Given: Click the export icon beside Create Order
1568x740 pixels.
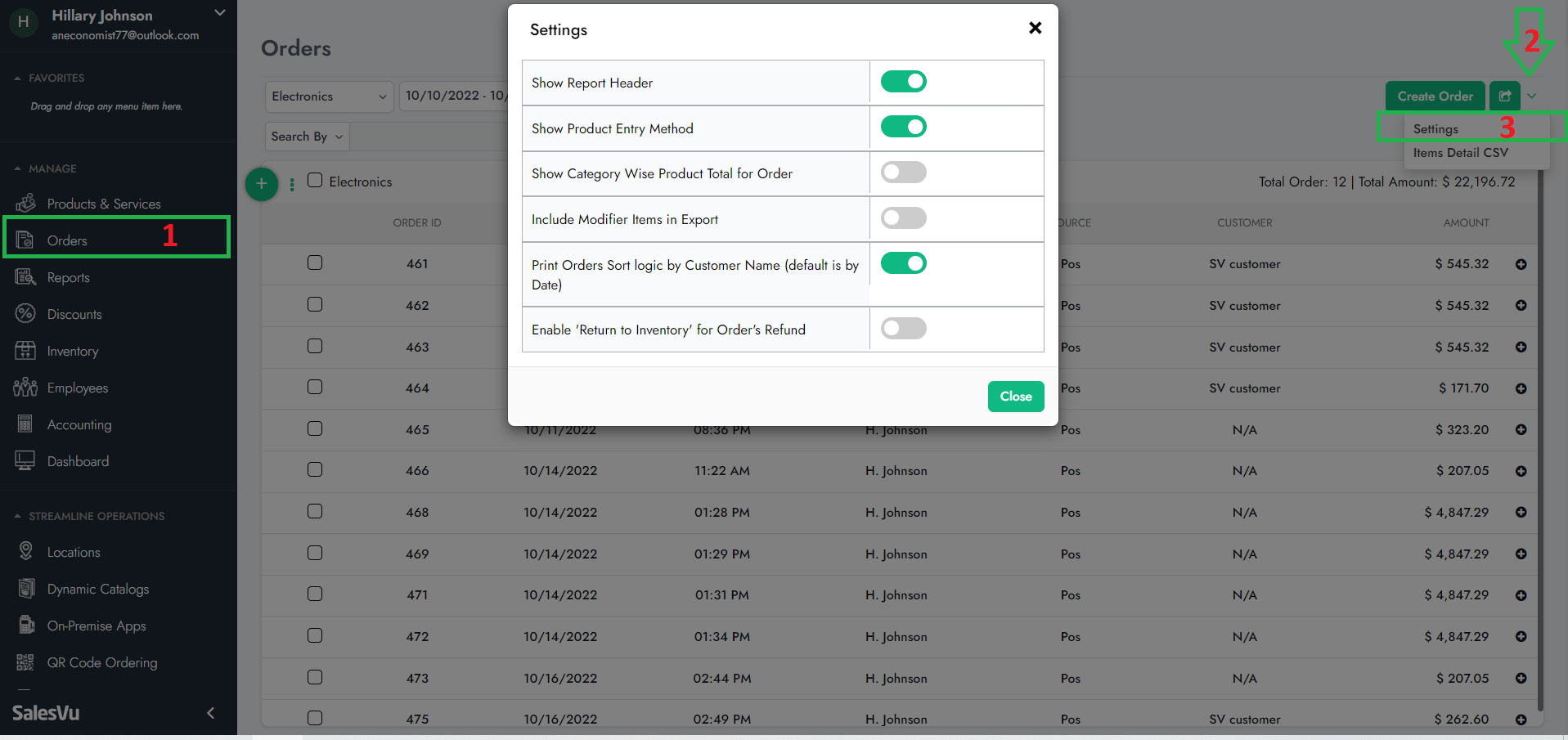Looking at the screenshot, I should coord(1504,96).
